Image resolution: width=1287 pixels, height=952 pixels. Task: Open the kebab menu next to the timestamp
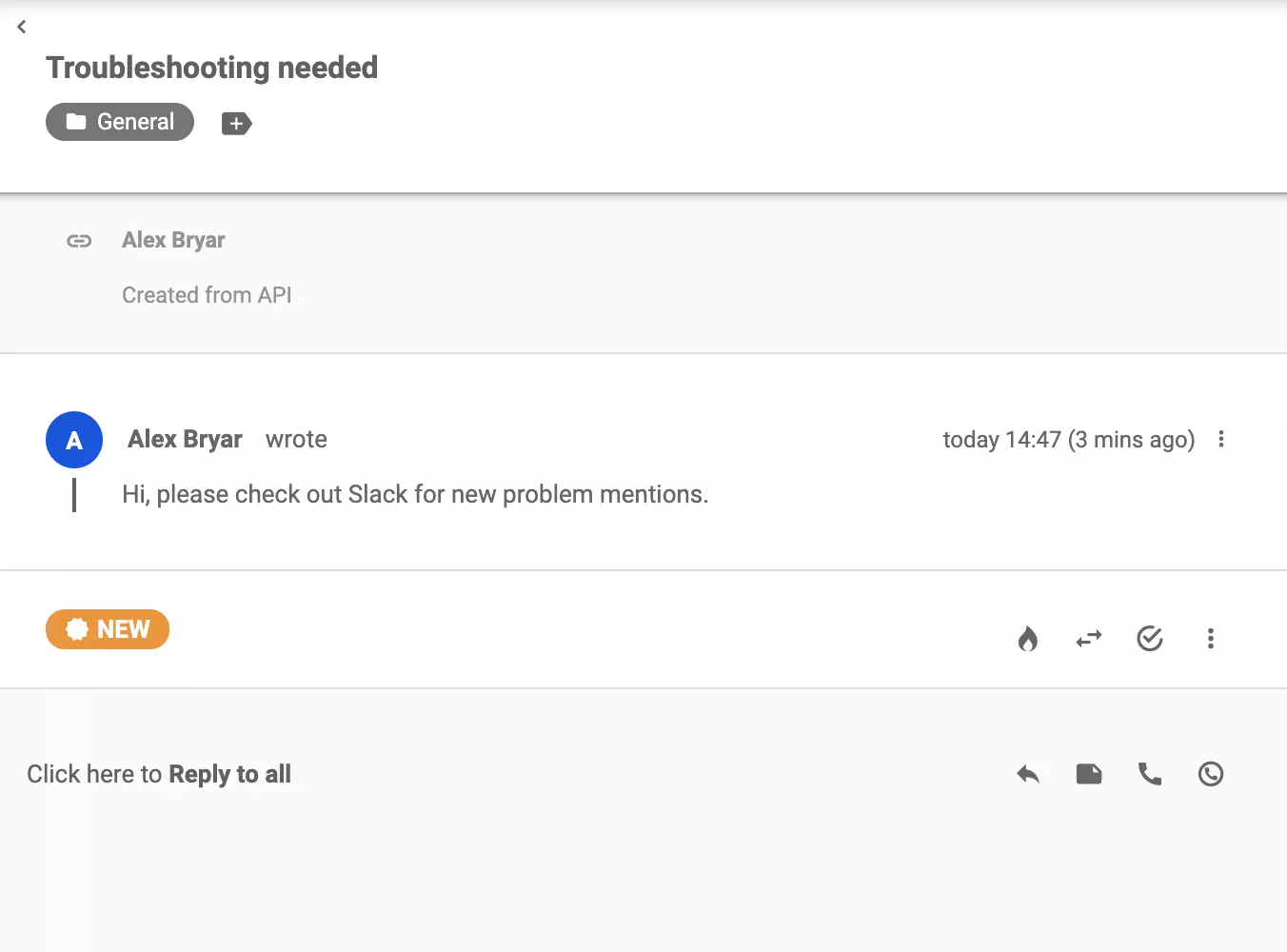click(x=1221, y=439)
